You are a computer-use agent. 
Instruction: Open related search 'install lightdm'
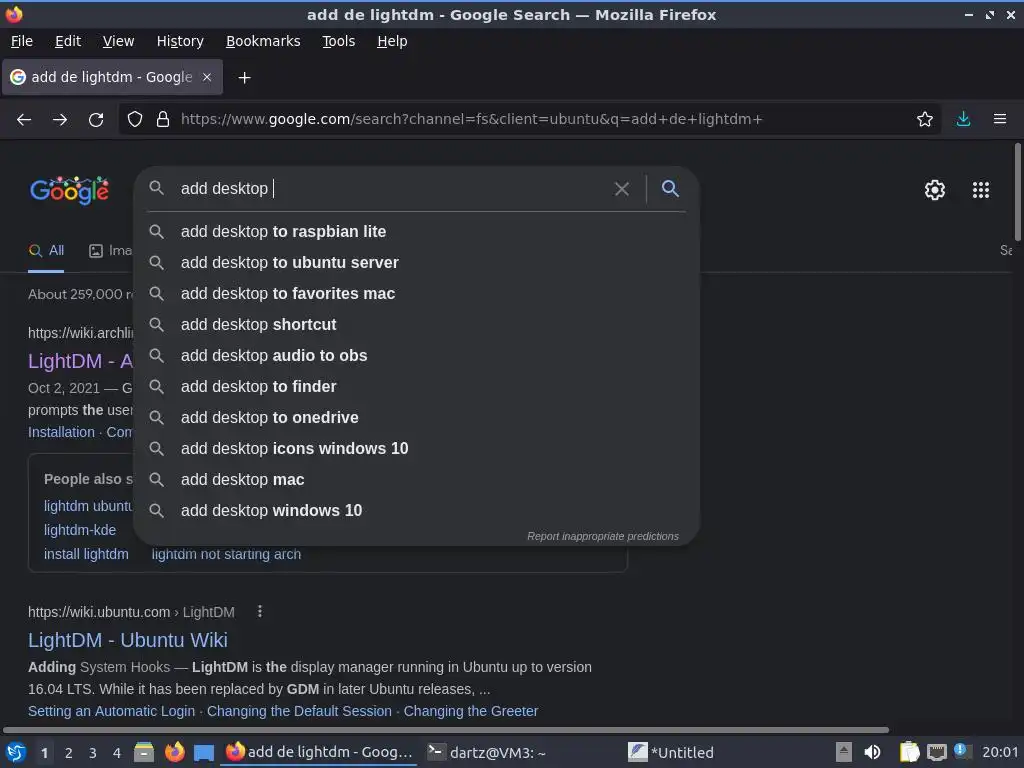86,554
